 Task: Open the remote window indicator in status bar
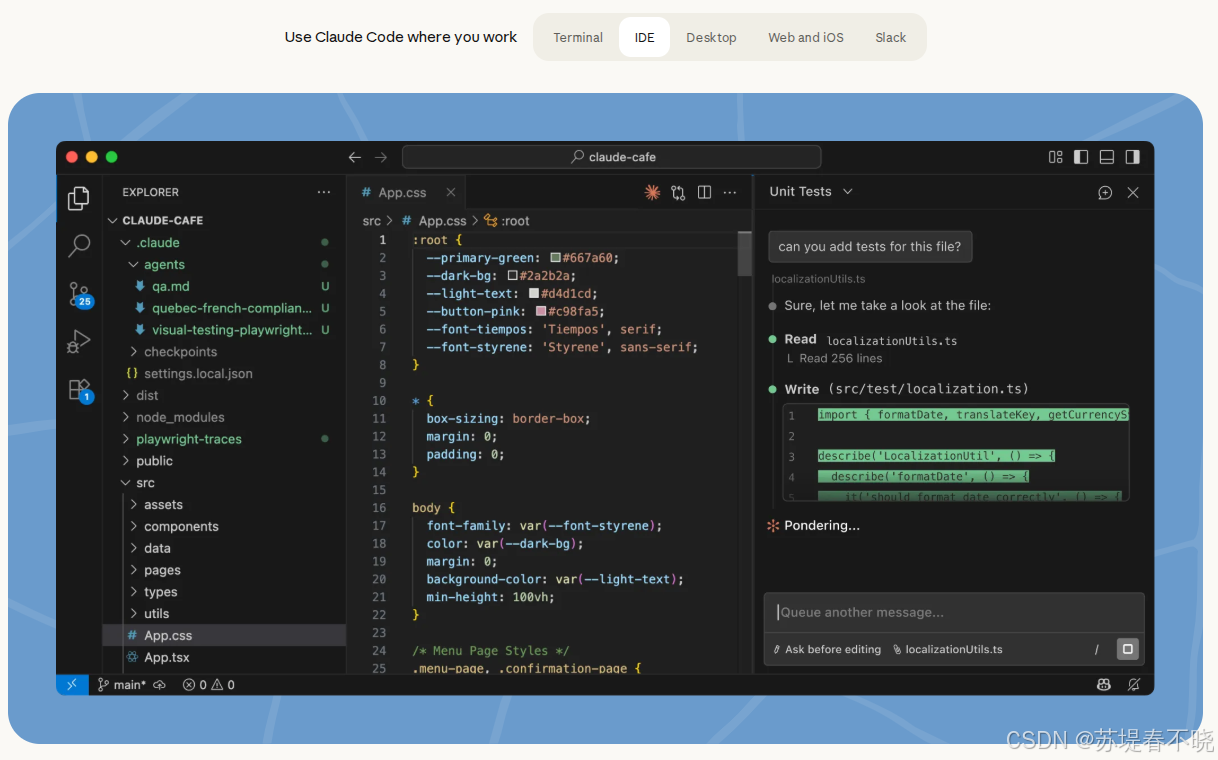coord(71,685)
